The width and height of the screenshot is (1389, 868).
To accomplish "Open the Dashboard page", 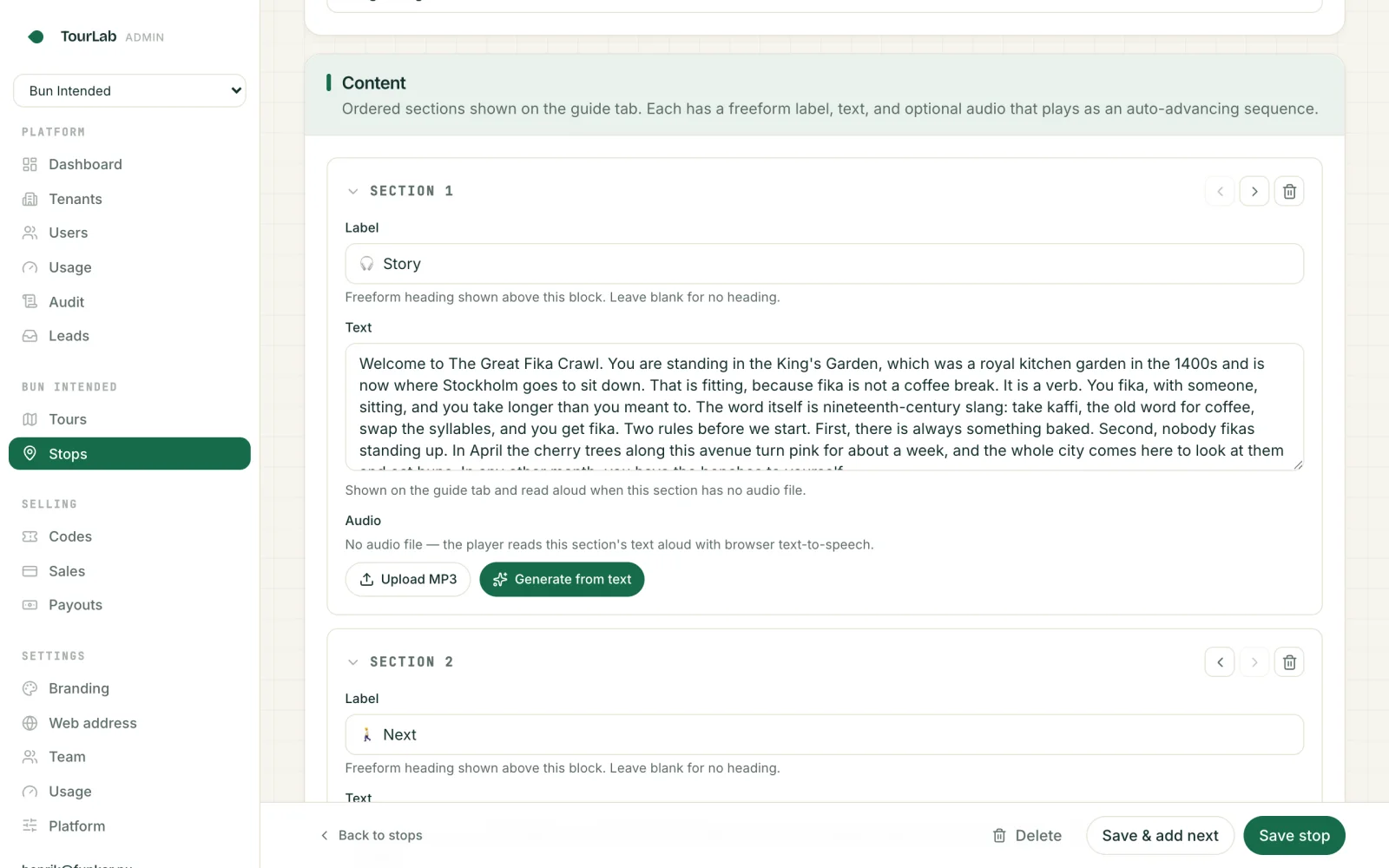I will [129, 164].
